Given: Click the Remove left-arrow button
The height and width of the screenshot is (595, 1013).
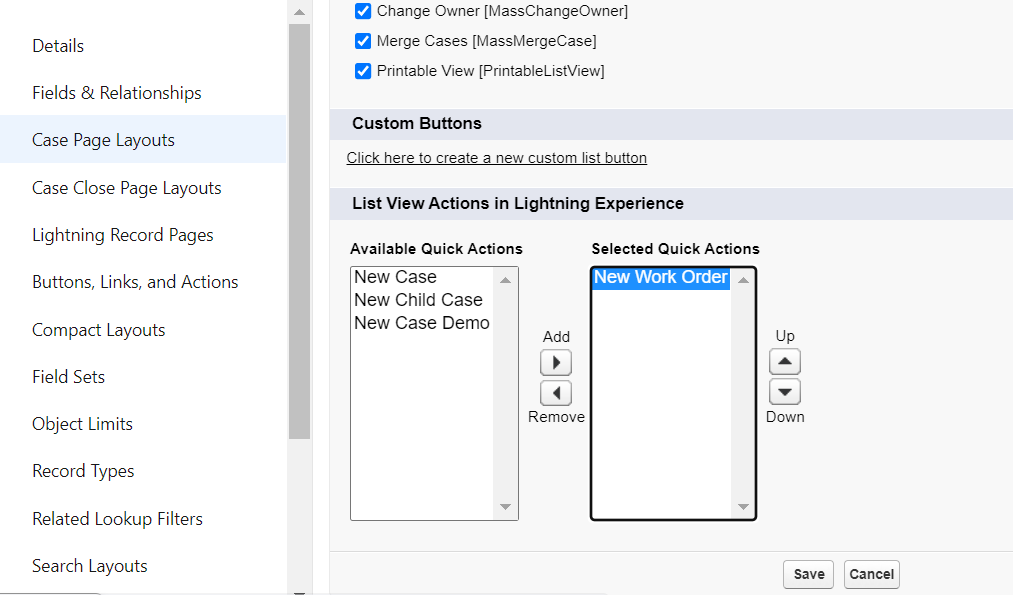Looking at the screenshot, I should [x=556, y=393].
